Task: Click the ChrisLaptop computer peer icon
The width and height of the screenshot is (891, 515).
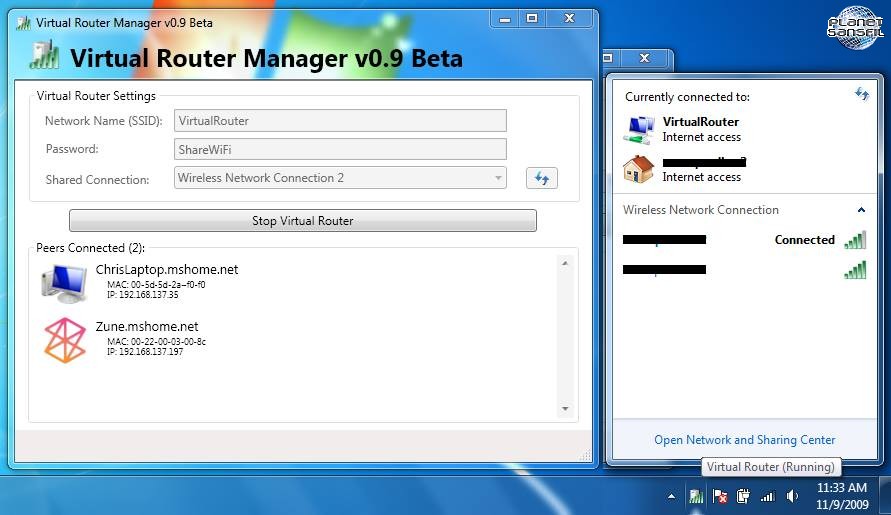Action: [64, 283]
